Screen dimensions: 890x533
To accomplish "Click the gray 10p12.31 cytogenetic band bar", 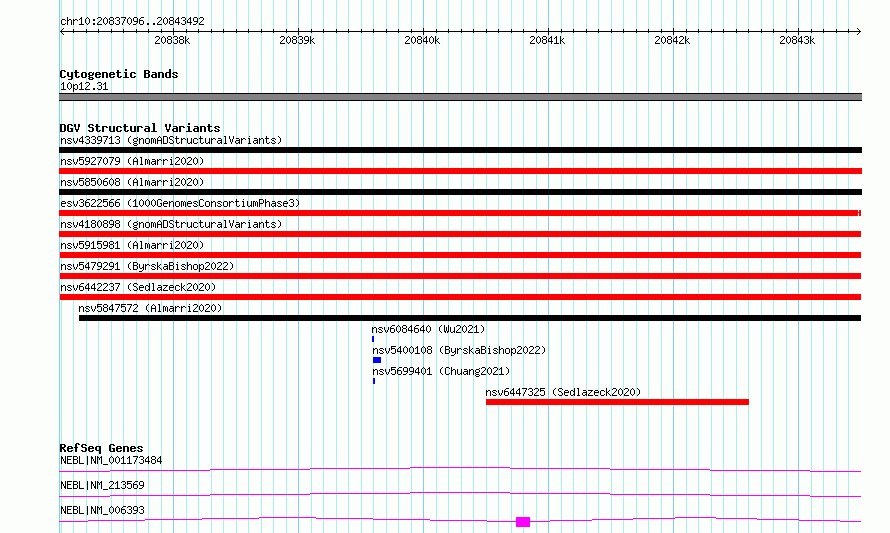I will [x=460, y=97].
